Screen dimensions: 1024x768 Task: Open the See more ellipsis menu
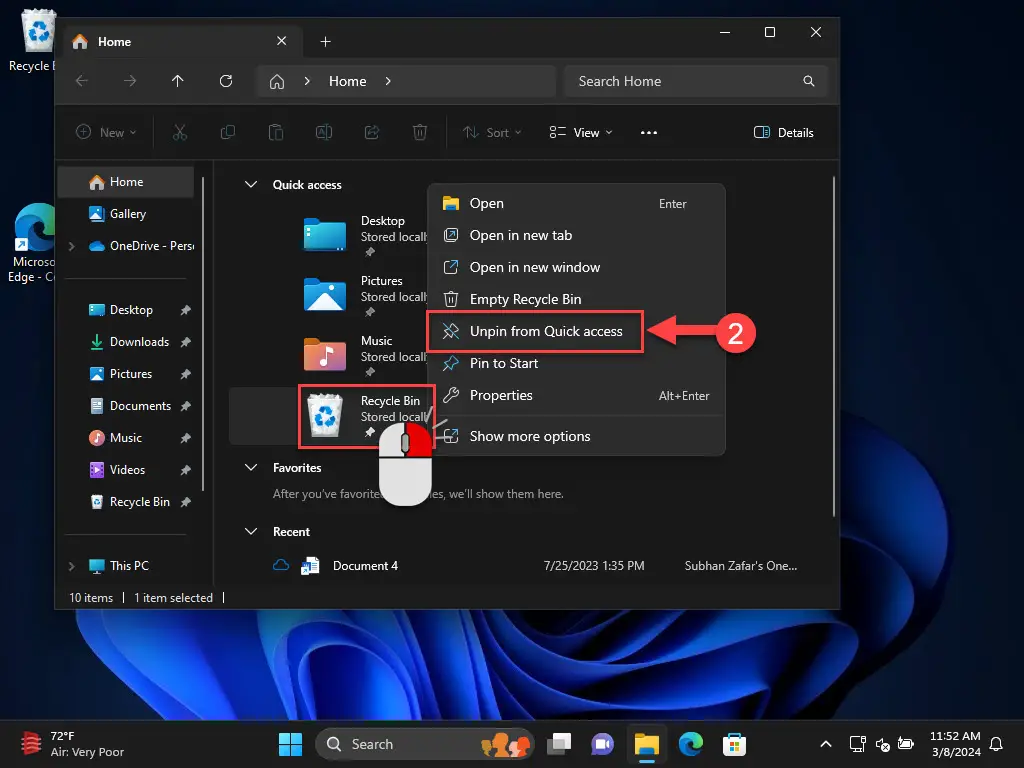648,133
